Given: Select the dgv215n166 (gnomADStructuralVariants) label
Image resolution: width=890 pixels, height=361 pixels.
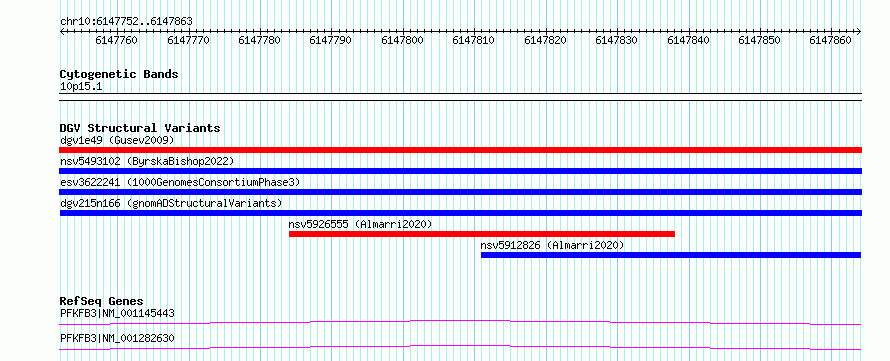Looking at the screenshot, I should [x=171, y=203].
